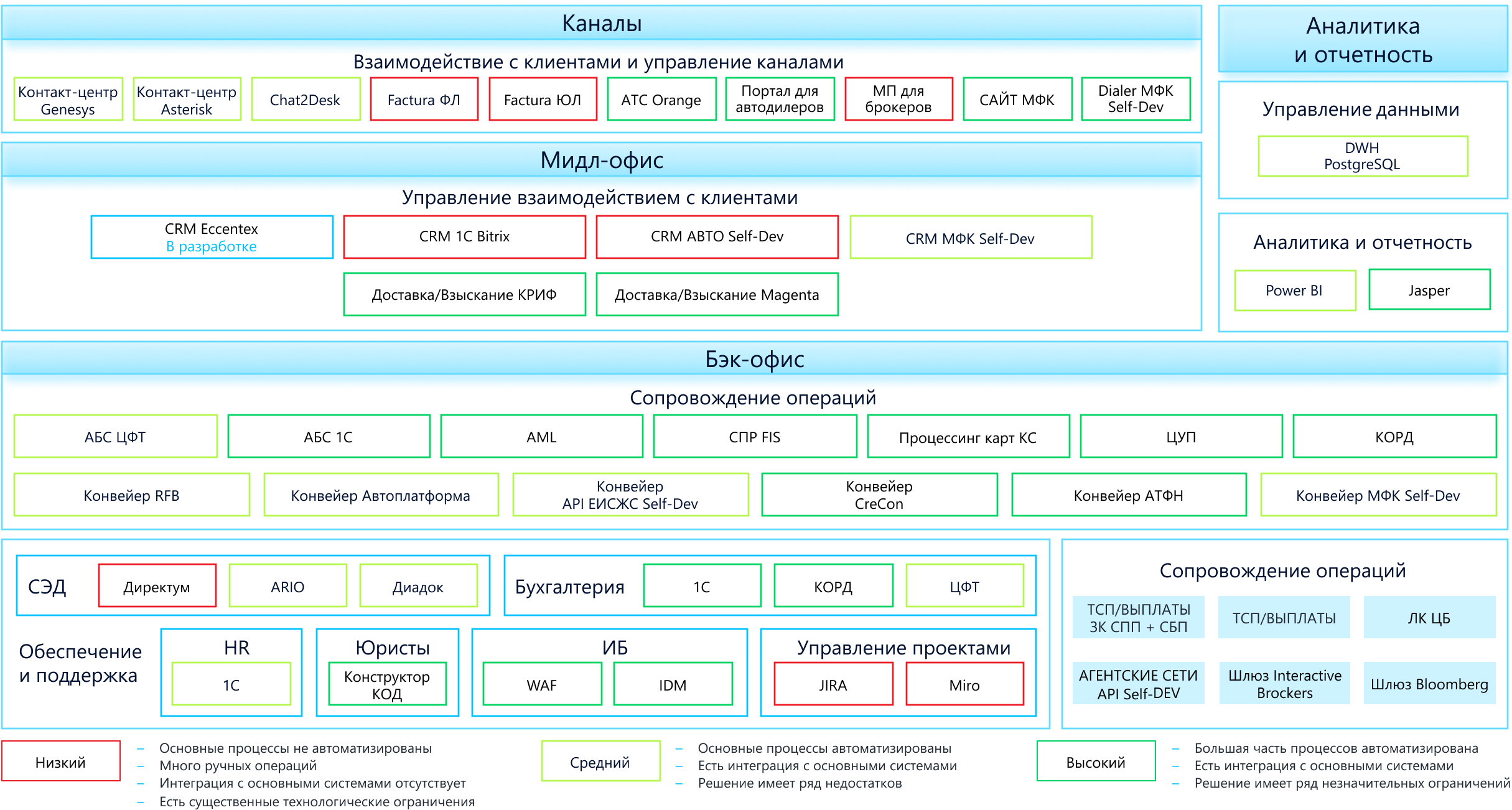This screenshot has height=810, width=1512.
Task: Select the CRM АВТО Self-Dev box
Action: [717, 237]
